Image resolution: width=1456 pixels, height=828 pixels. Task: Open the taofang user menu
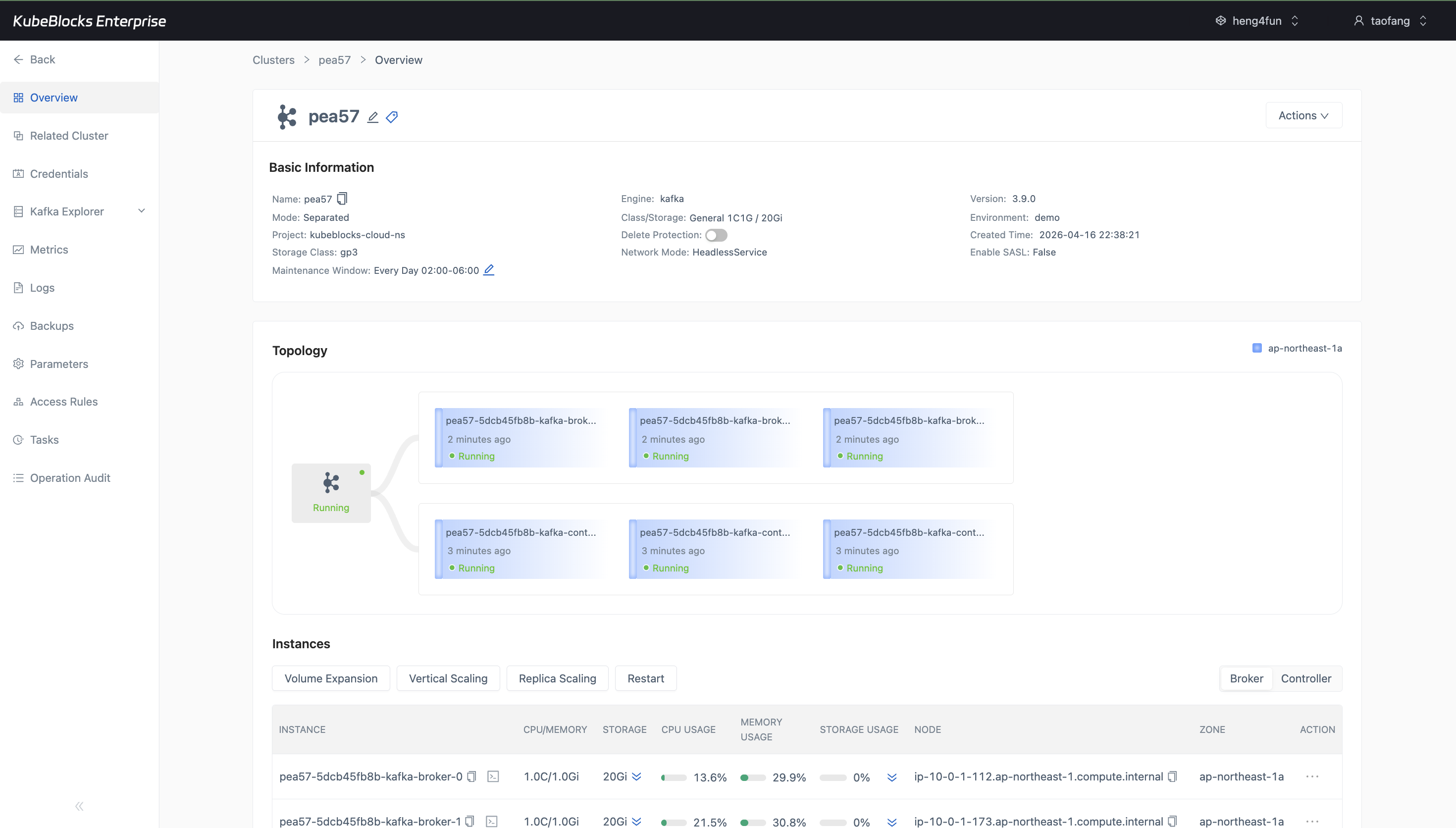[x=1390, y=21]
